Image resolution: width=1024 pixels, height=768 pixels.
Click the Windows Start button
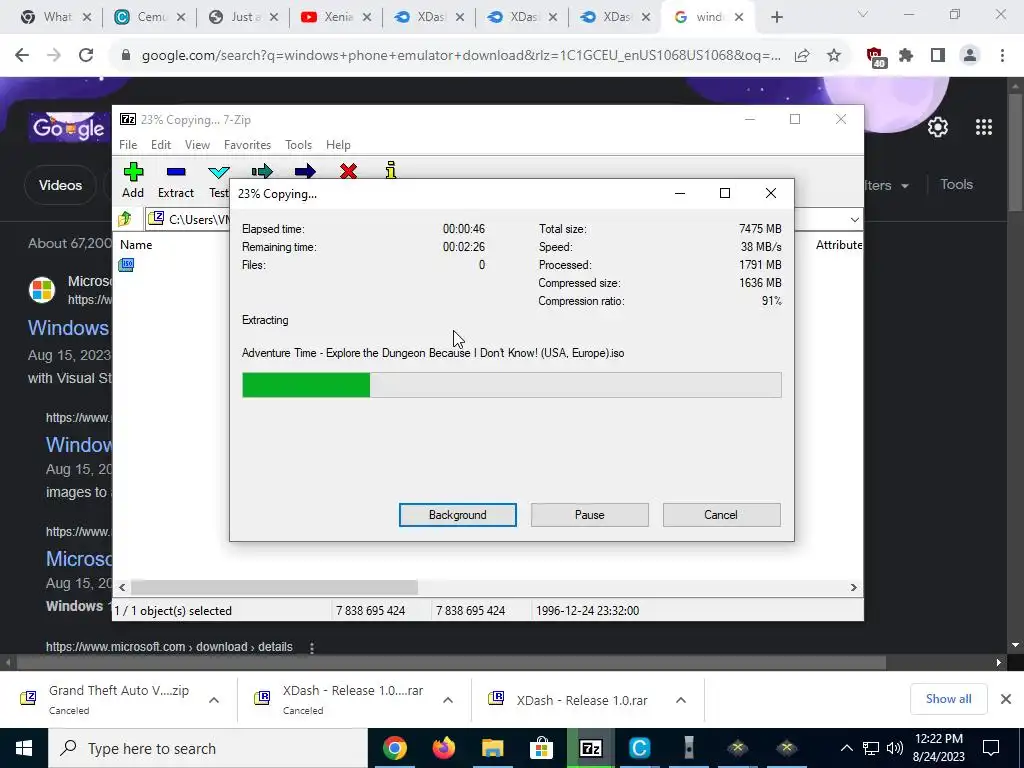[x=24, y=748]
